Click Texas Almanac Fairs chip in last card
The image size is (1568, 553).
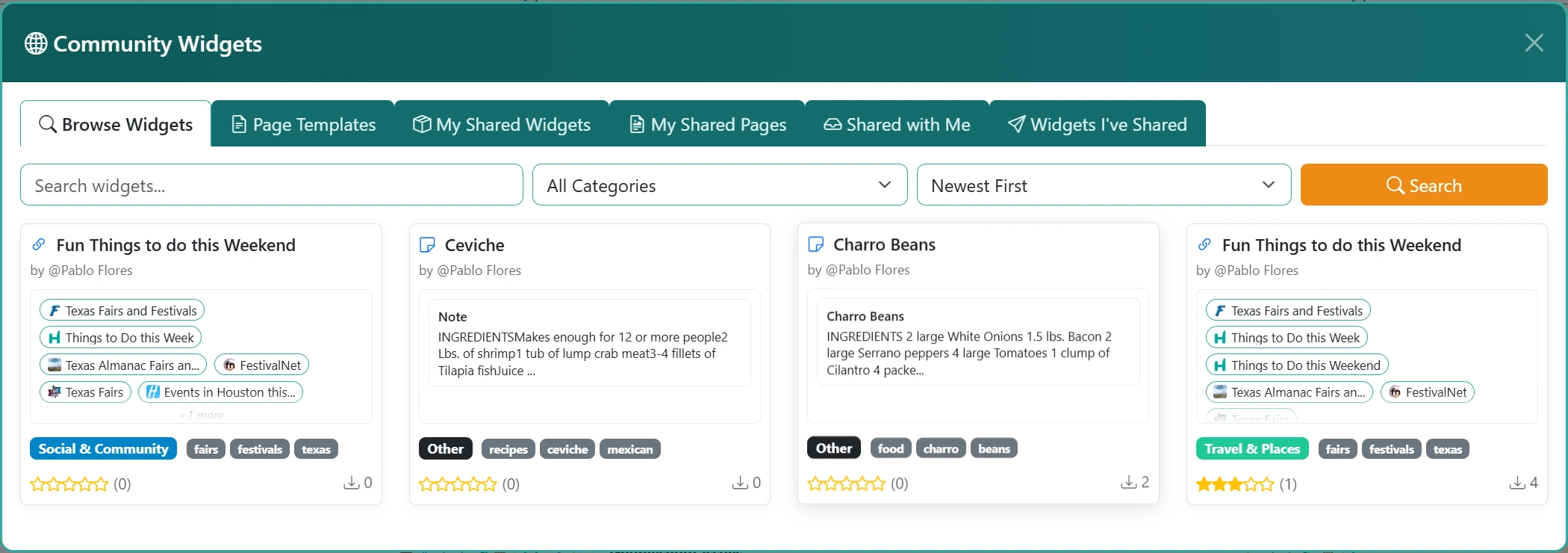1289,392
